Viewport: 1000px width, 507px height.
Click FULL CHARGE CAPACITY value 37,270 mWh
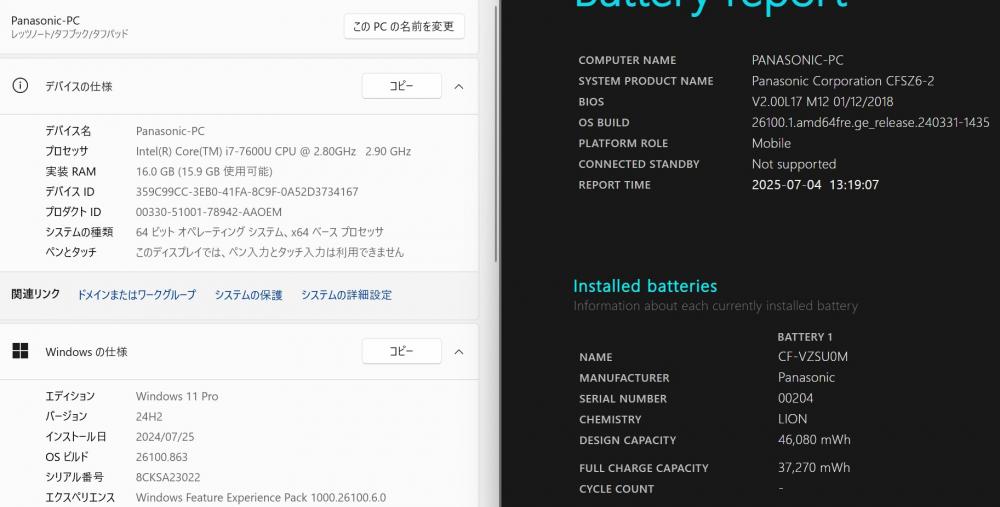pyautogui.click(x=814, y=467)
